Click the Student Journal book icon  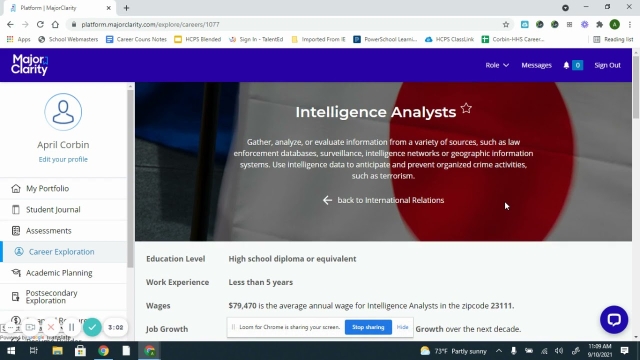(16, 210)
